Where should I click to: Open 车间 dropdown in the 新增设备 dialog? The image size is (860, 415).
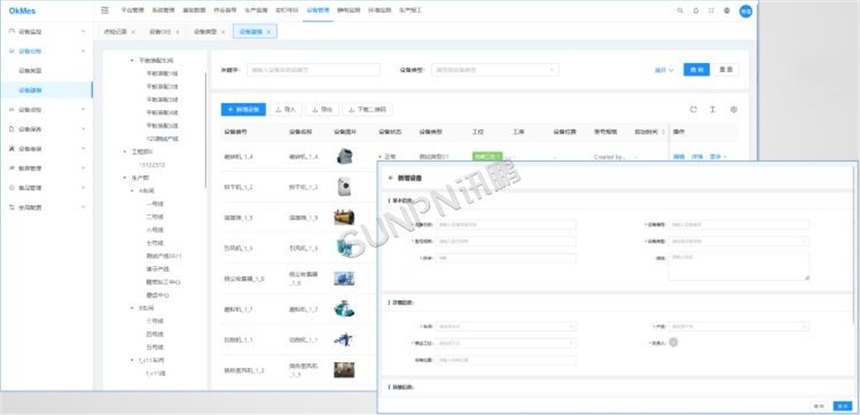click(506, 326)
